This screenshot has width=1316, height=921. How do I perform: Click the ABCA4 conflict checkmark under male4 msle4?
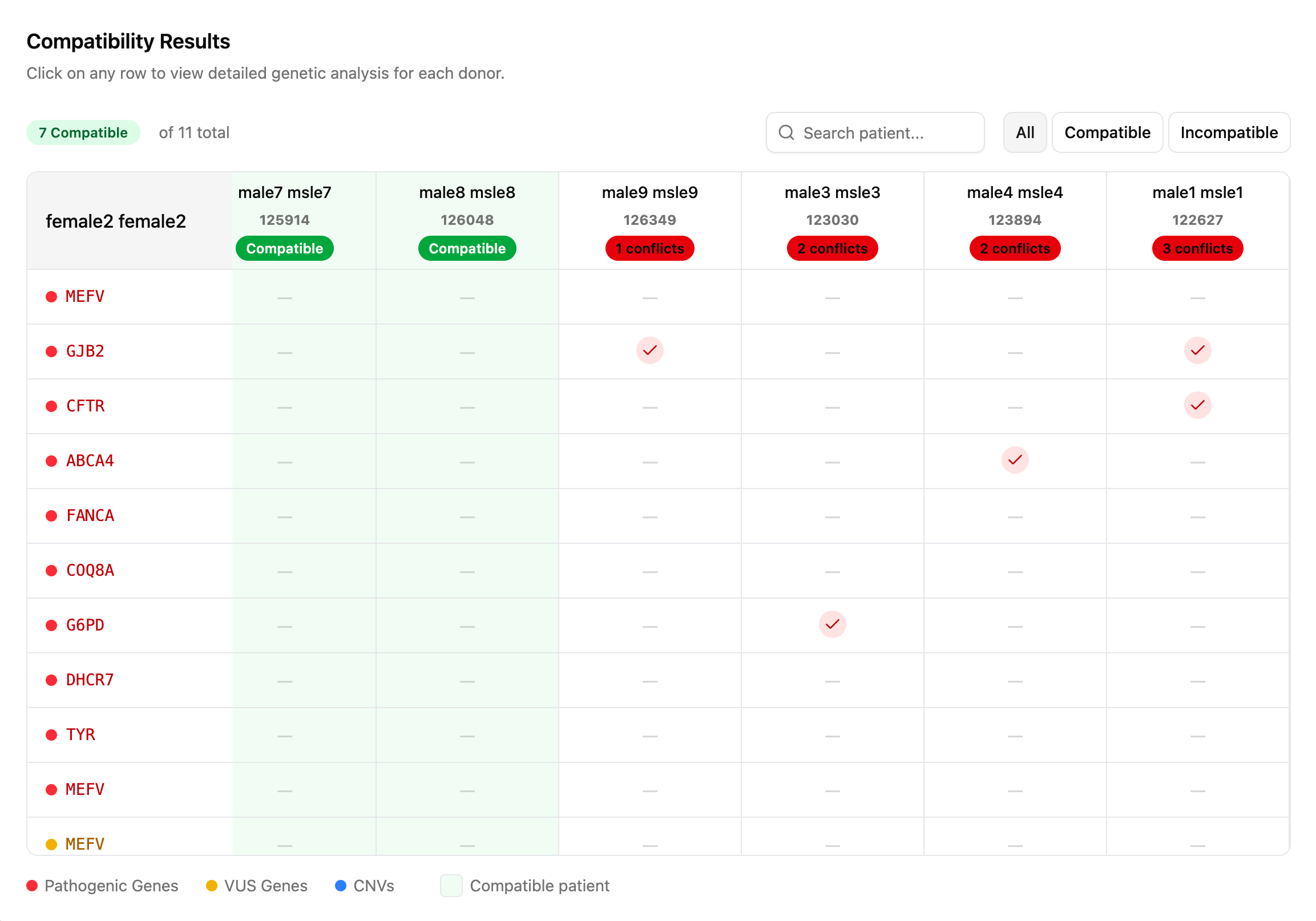tap(1015, 459)
